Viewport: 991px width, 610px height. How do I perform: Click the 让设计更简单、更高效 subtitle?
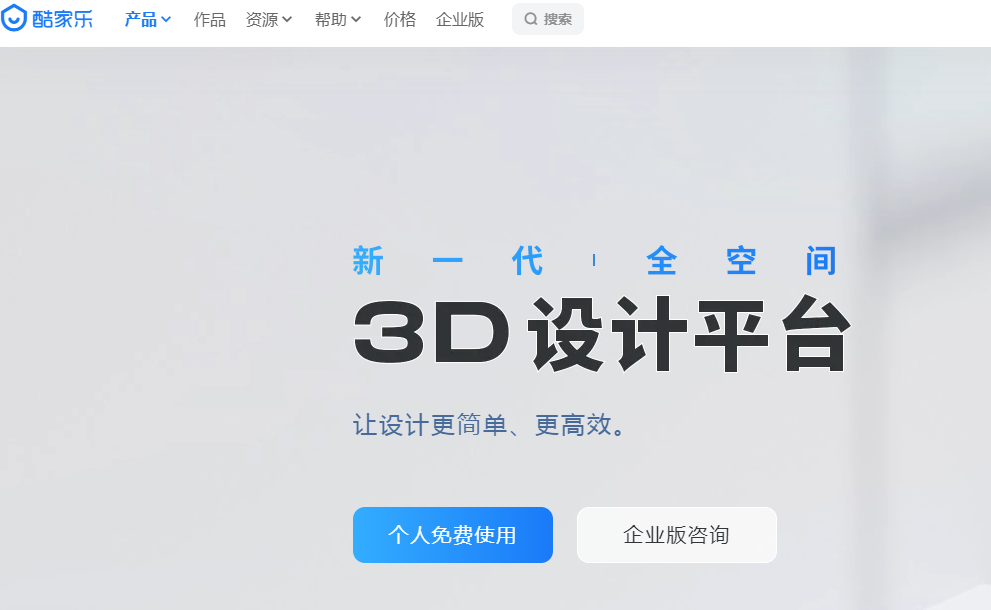click(493, 425)
